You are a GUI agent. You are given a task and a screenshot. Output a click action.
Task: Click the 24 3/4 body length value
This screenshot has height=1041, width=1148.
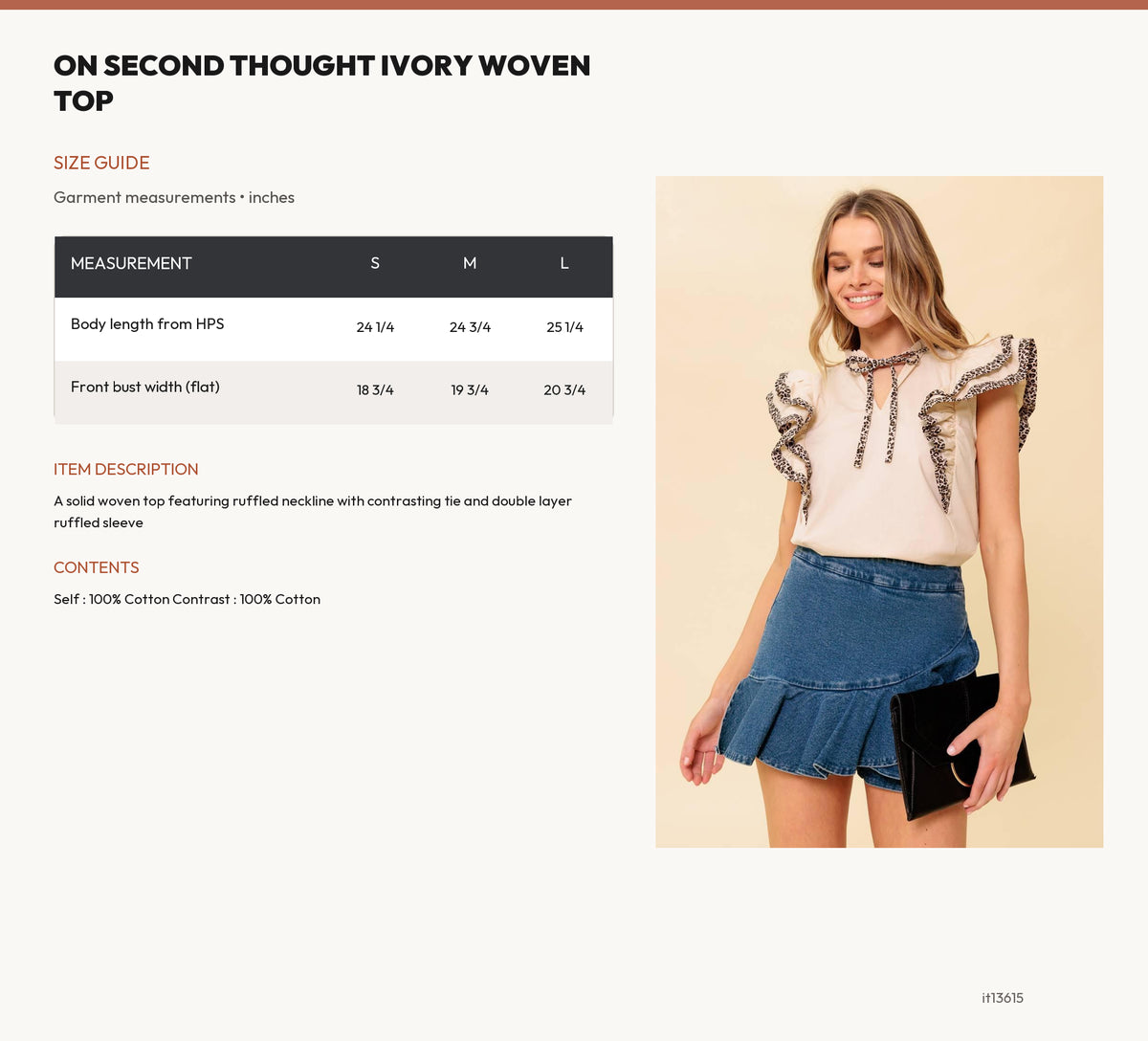pyautogui.click(x=470, y=327)
